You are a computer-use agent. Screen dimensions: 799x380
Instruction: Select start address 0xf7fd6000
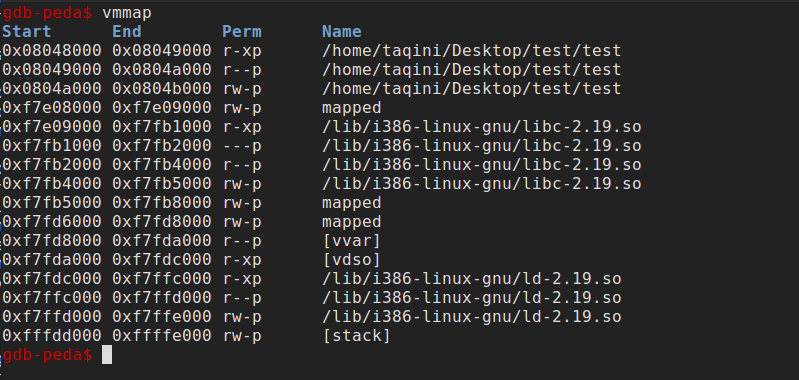(51, 222)
